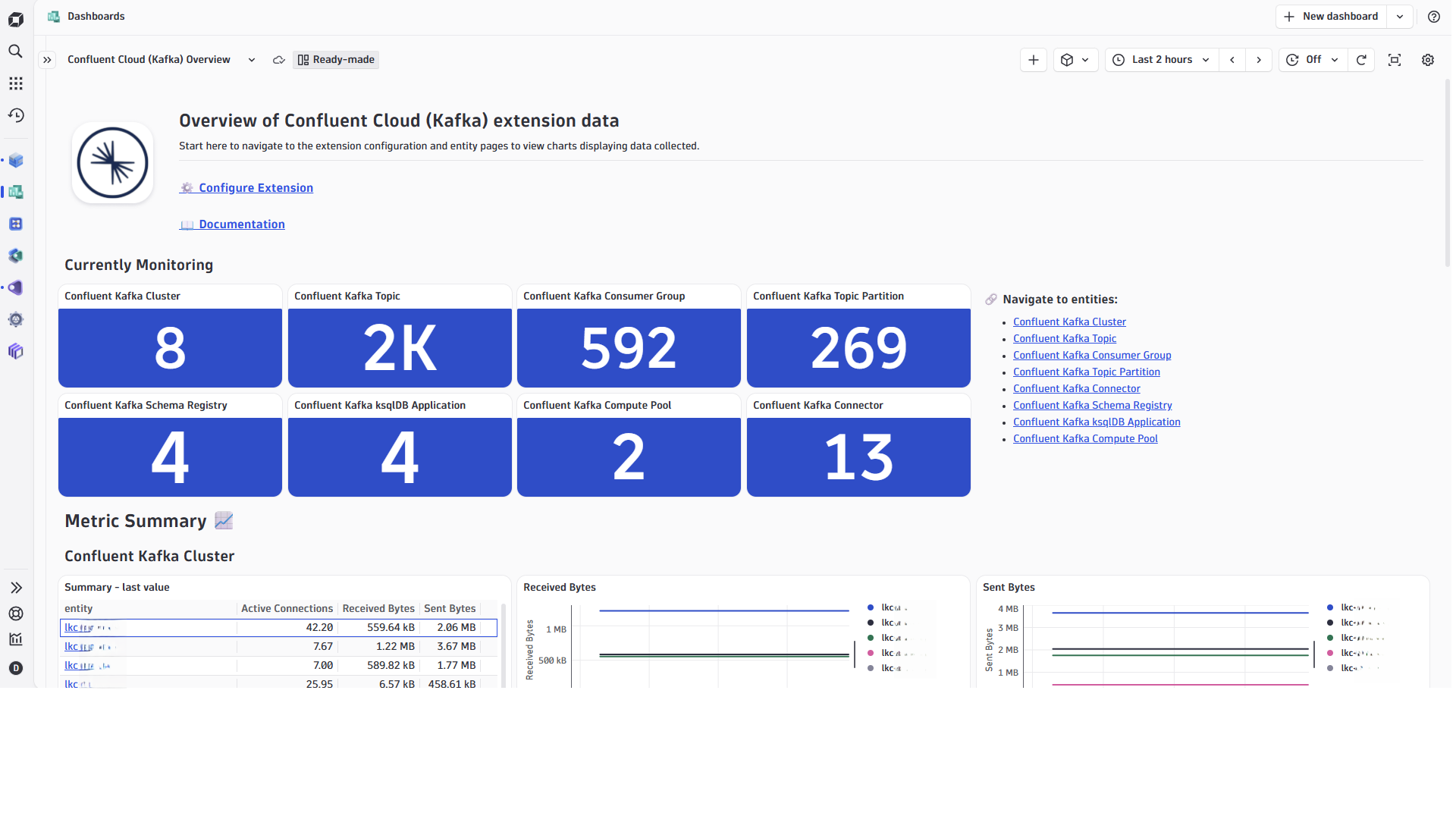Screen dimensions: 1456x819
Task: Toggle blue series swatch in Received Bytes legend
Action: coord(871,607)
